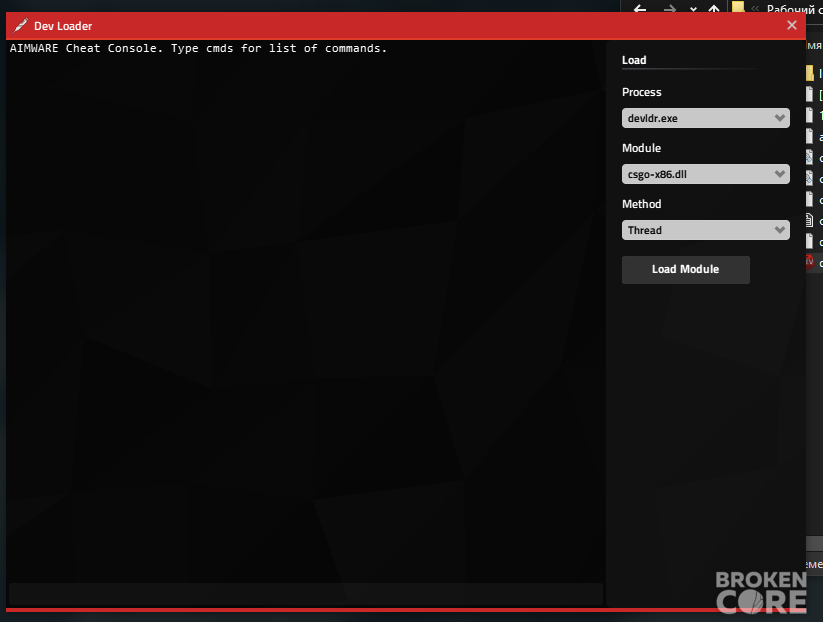Expand the Module dropdown showing csgo-x86.dll
This screenshot has height=622, width=823.
[x=705, y=174]
